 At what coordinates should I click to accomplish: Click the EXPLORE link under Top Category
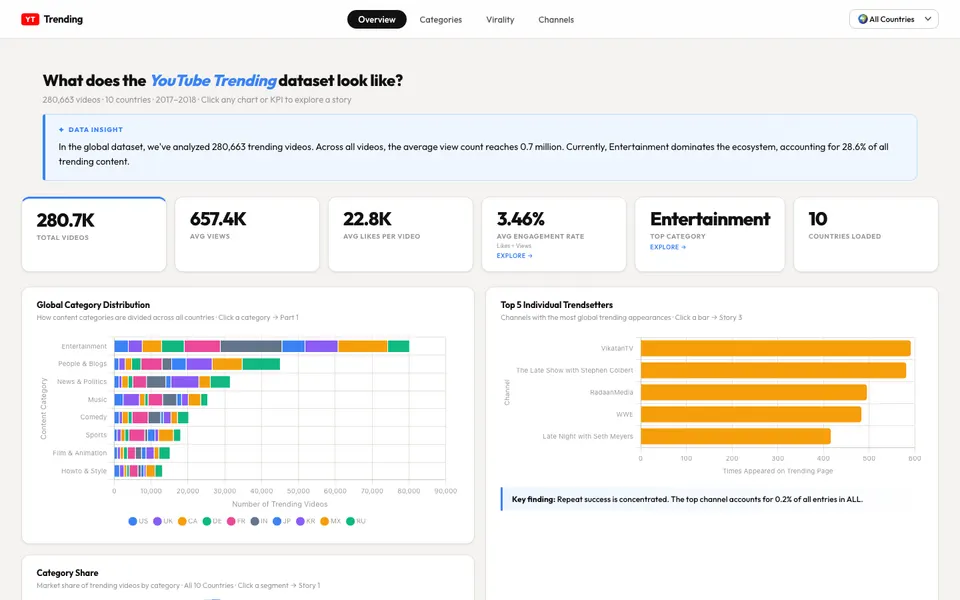[x=668, y=247]
